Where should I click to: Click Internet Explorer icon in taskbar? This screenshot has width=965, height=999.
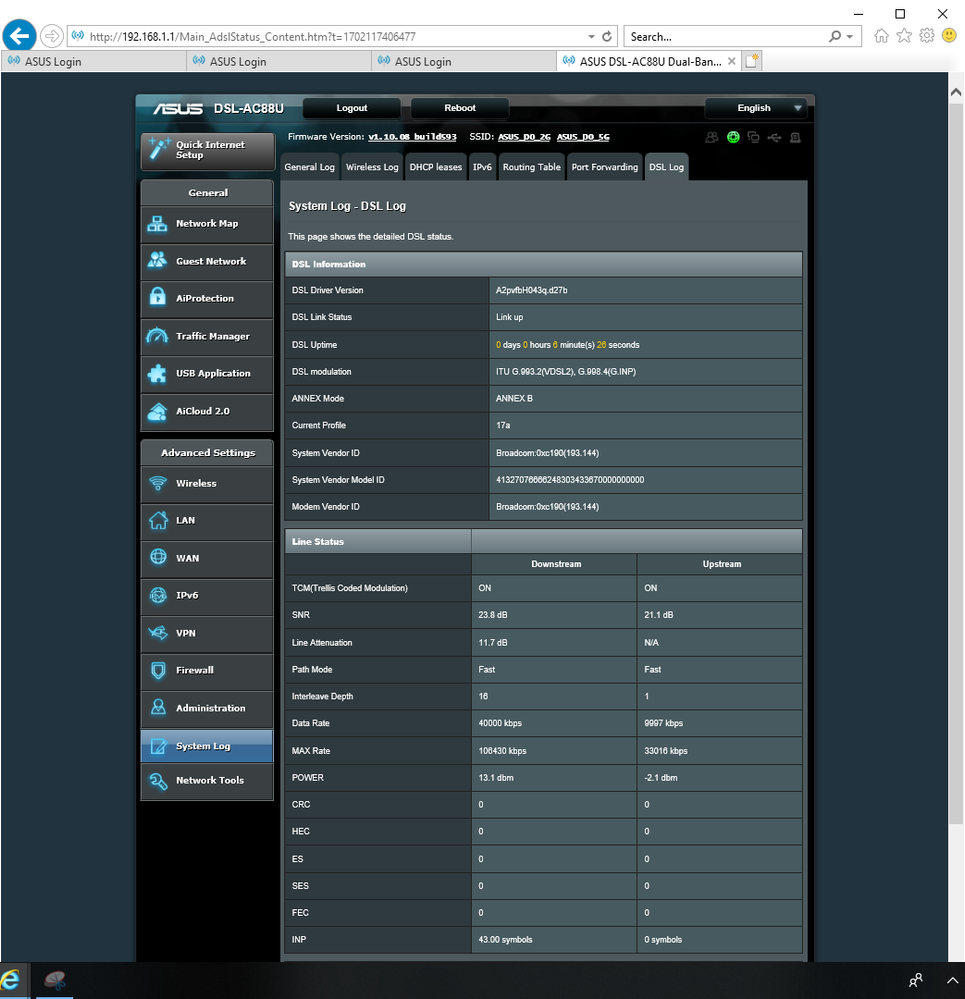(x=12, y=980)
